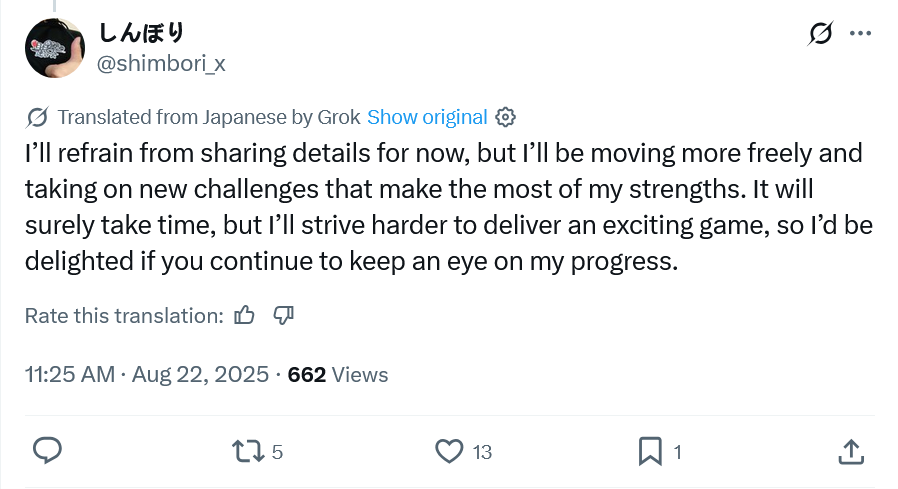This screenshot has height=489, width=898.
Task: Like the post with the heart icon
Action: coord(449,451)
